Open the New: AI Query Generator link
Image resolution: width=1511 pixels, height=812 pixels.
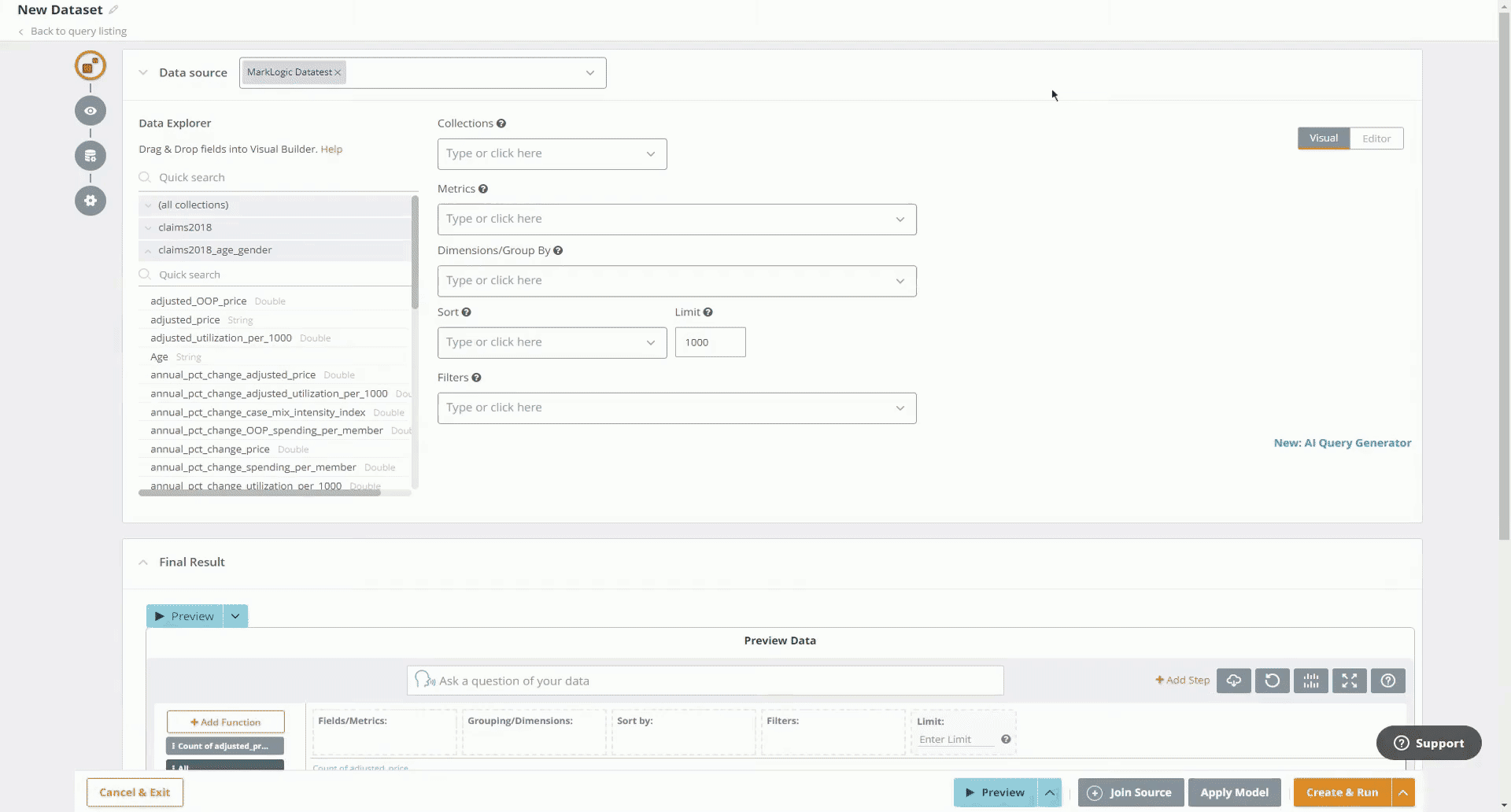1342,443
